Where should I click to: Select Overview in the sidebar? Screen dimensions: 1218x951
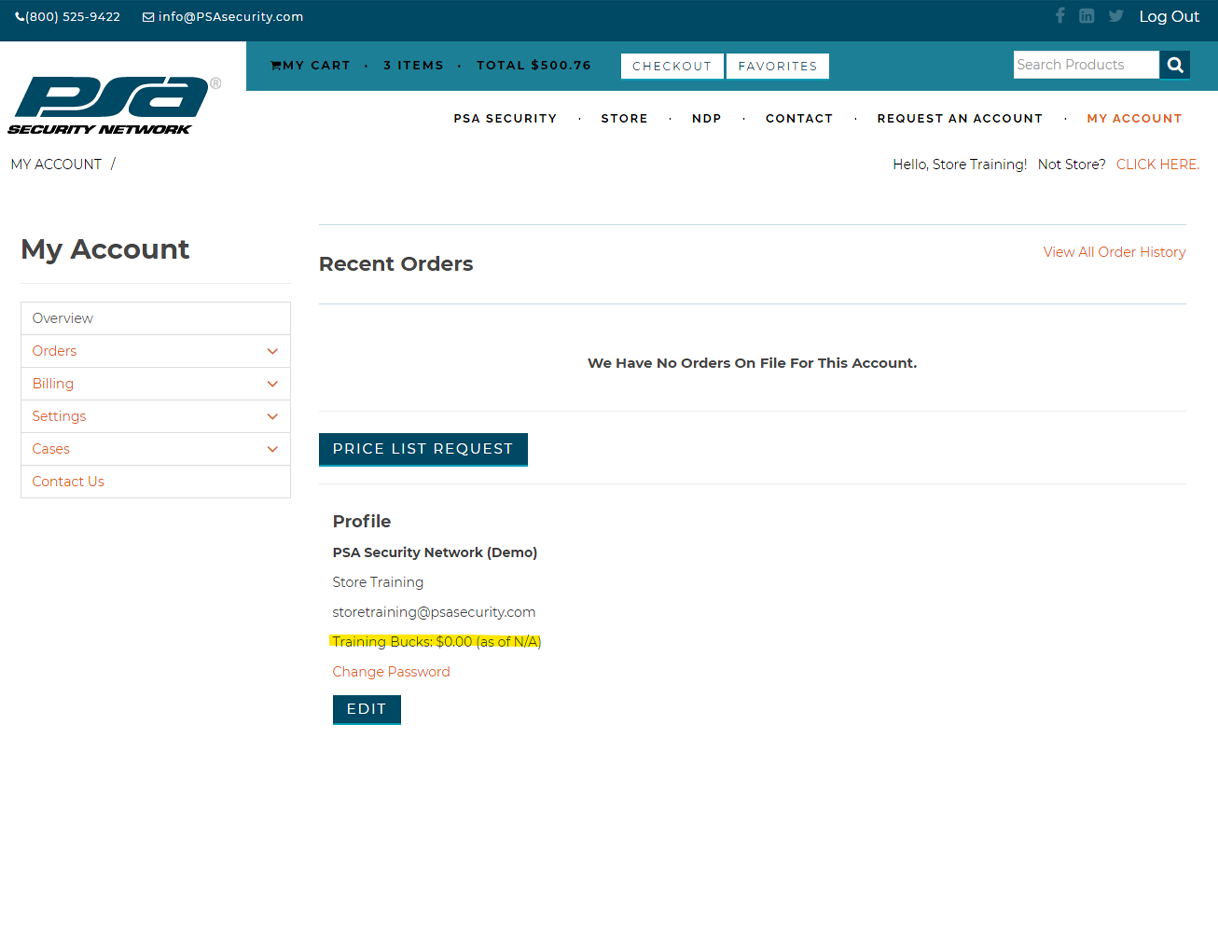pos(155,318)
